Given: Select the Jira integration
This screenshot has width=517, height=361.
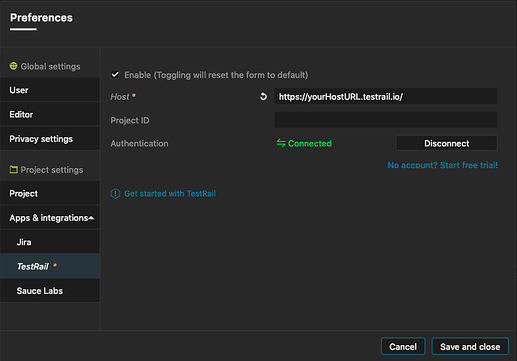Looking at the screenshot, I should click(x=50, y=242).
